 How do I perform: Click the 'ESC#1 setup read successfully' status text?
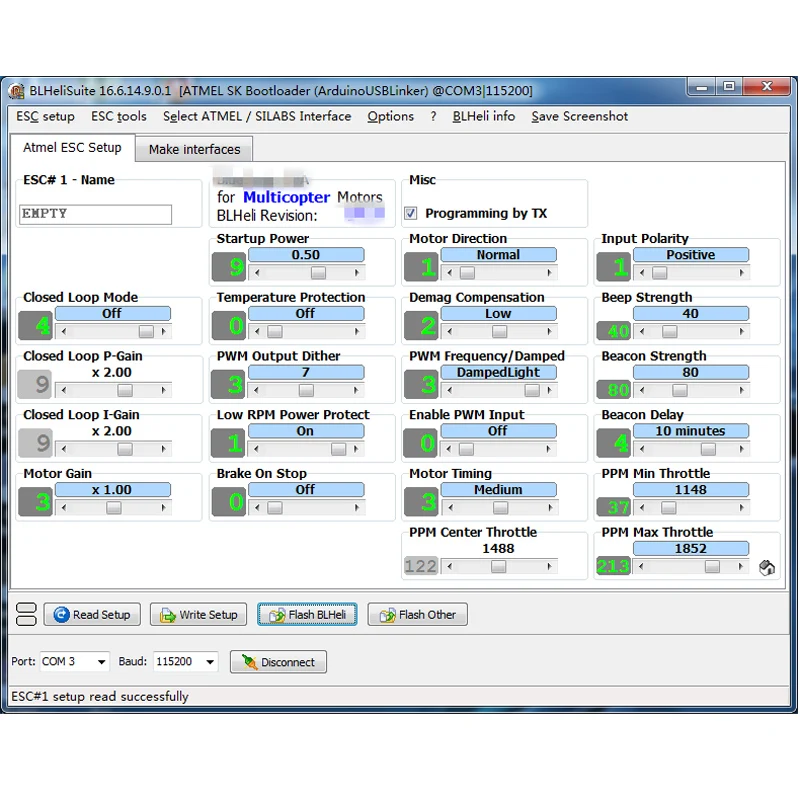coord(100,696)
